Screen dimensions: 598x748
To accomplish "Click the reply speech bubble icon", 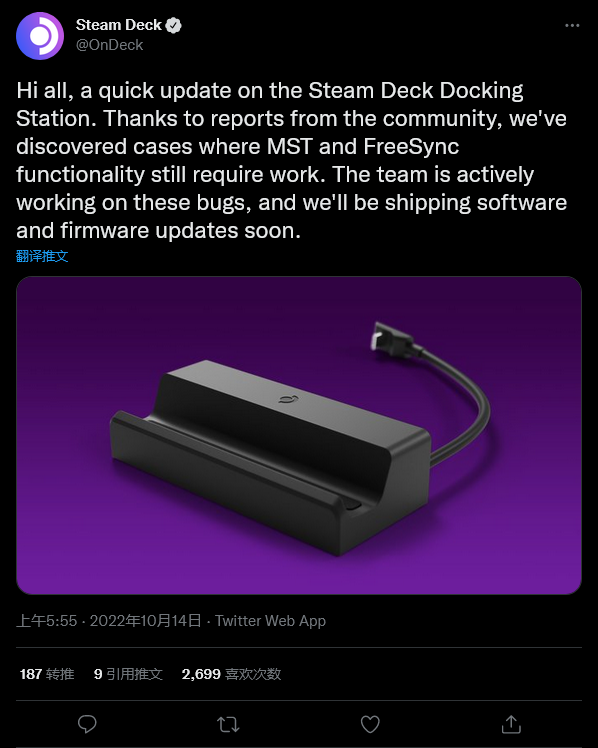I will 87,724.
